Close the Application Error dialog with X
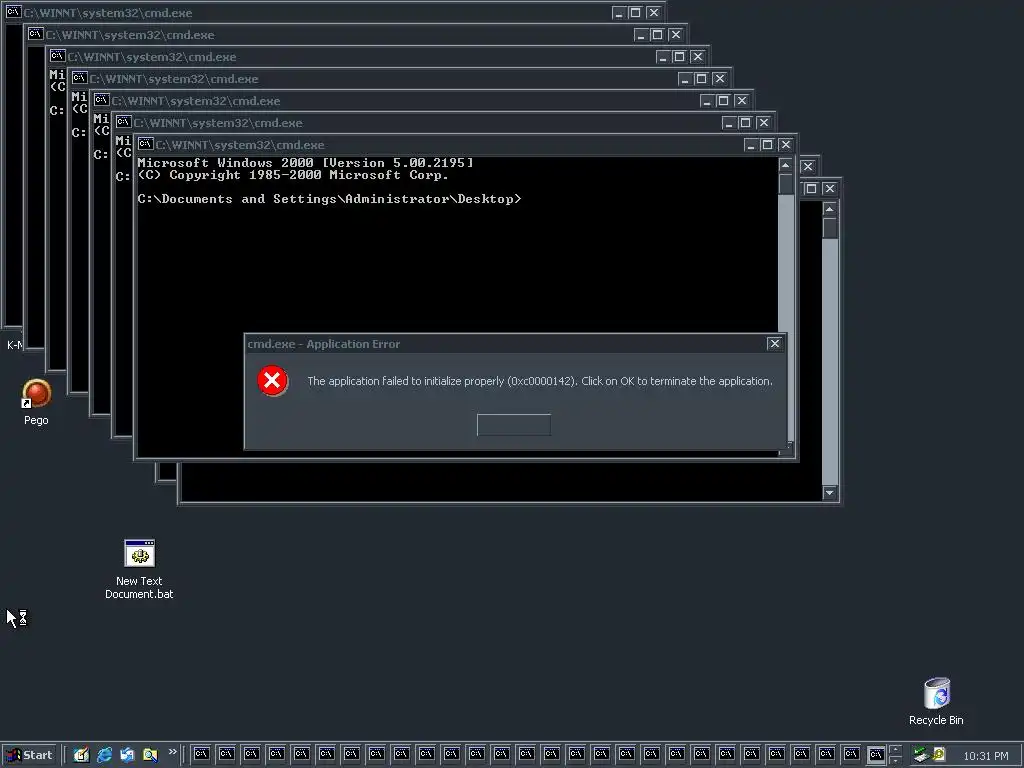The width and height of the screenshot is (1024, 768). (x=774, y=344)
